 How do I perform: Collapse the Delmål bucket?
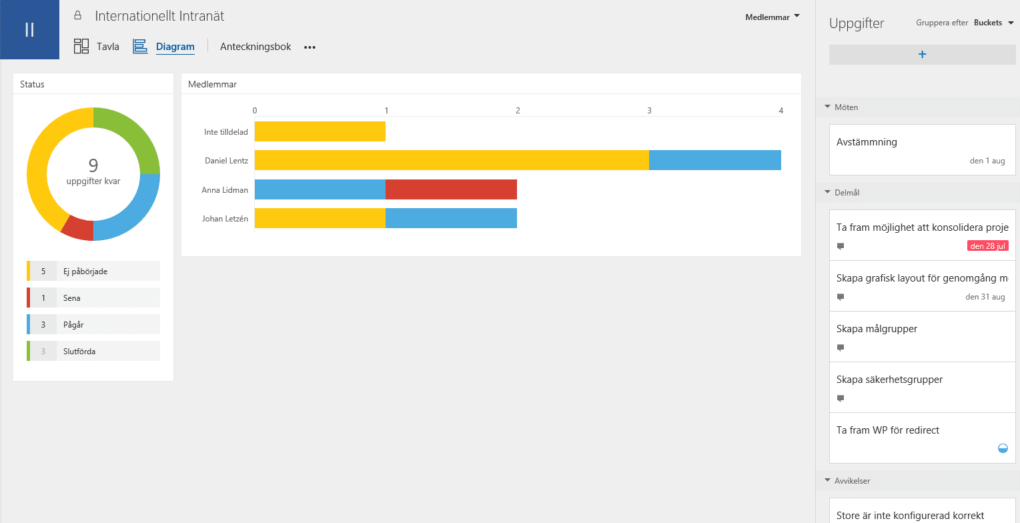pyautogui.click(x=827, y=192)
